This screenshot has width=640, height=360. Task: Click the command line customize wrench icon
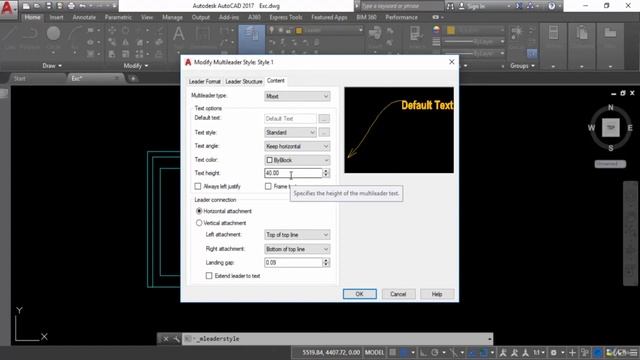click(176, 339)
